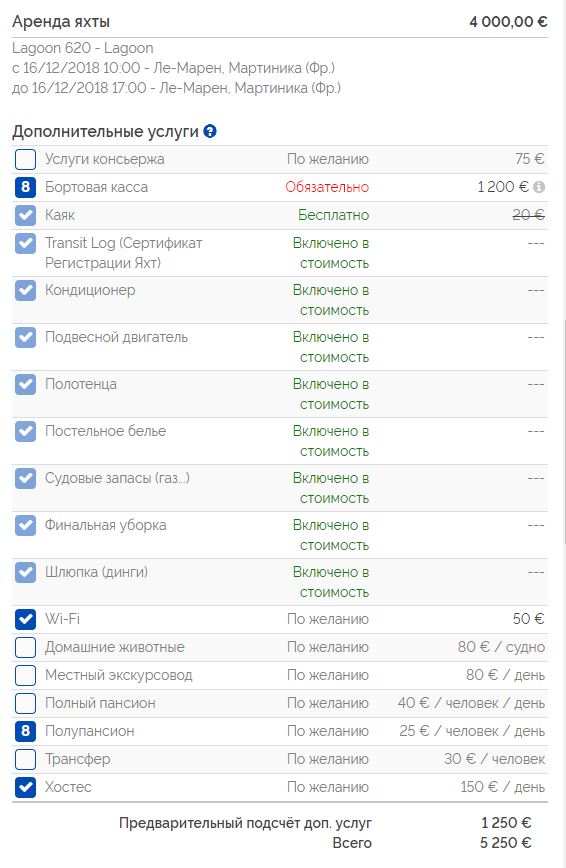Uncheck the Wi-Fi option
Viewport: 566px width, 868px height.
[x=25, y=619]
